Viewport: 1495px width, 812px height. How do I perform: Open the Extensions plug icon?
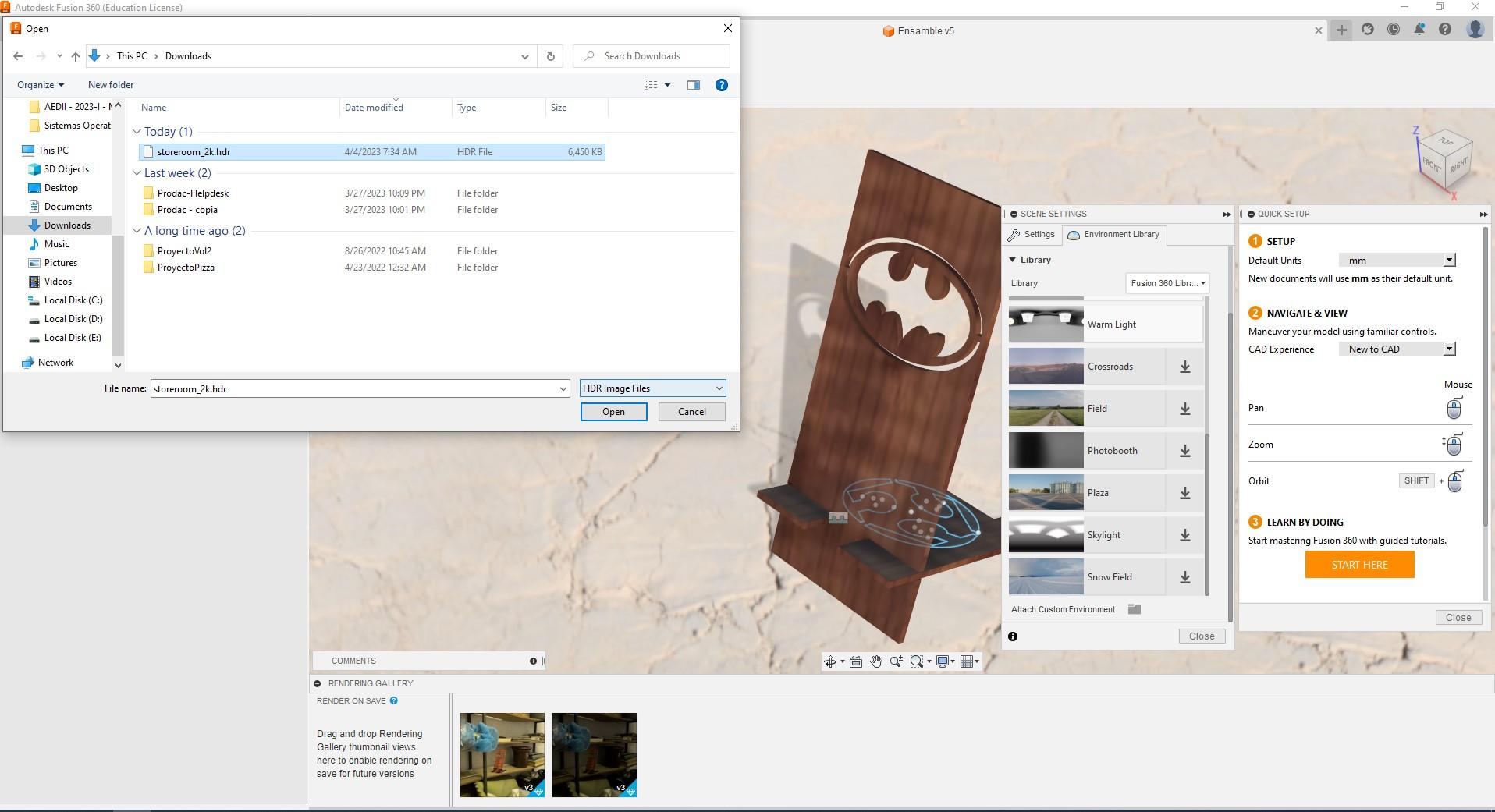coord(1368,30)
